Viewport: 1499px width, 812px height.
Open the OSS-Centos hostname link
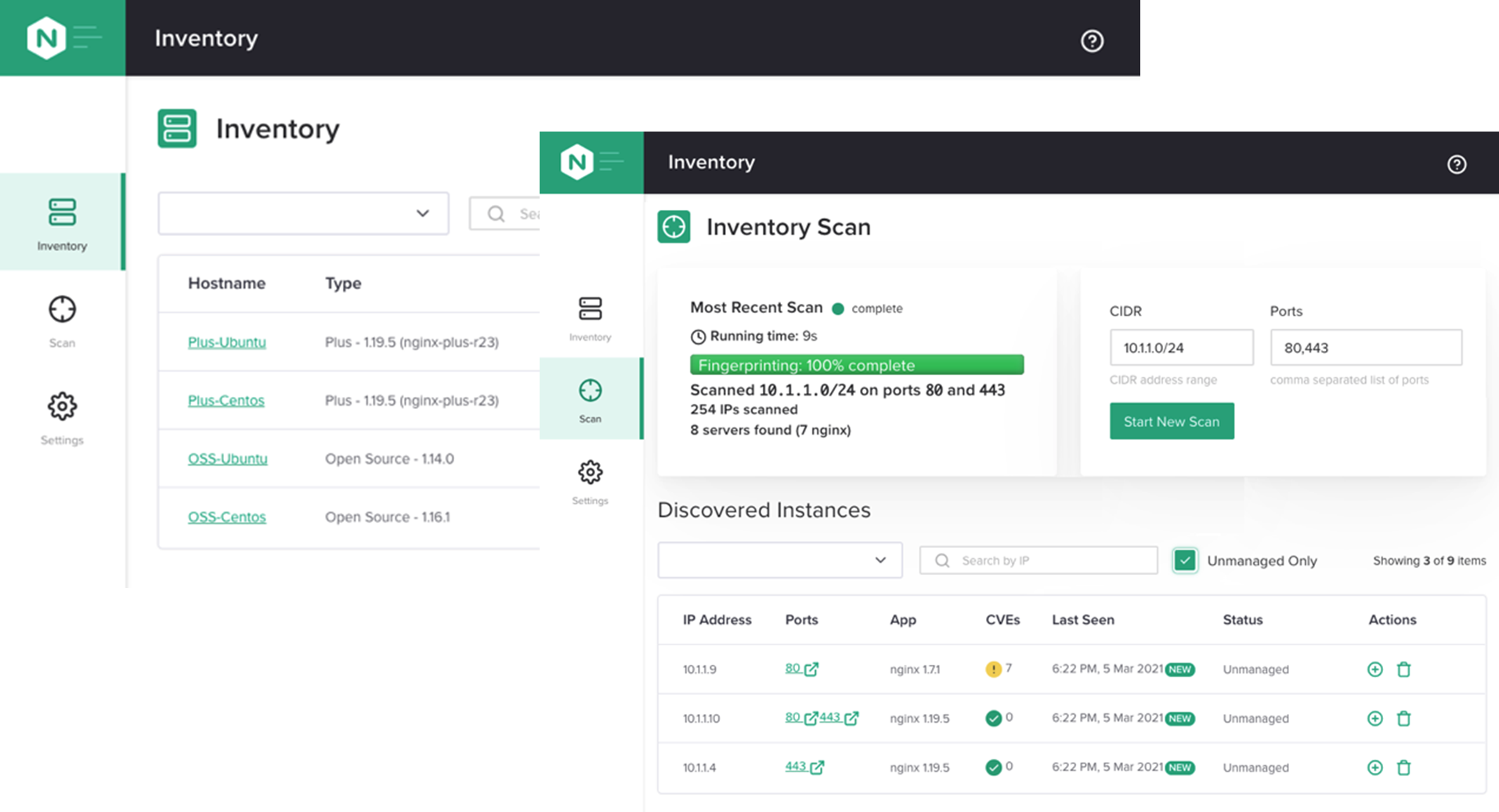click(x=226, y=517)
